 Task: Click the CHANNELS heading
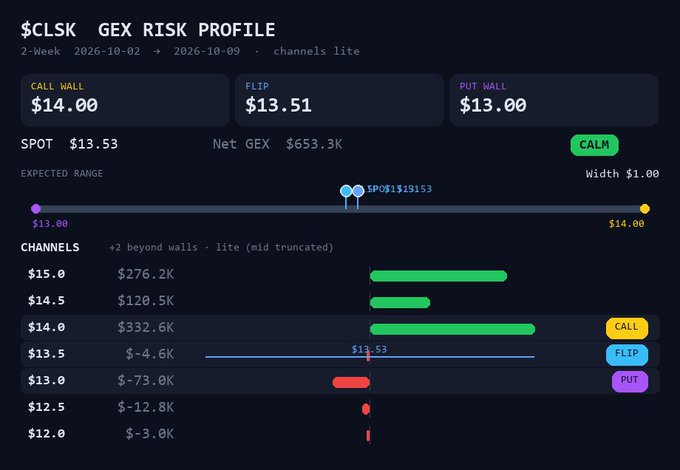click(50, 248)
